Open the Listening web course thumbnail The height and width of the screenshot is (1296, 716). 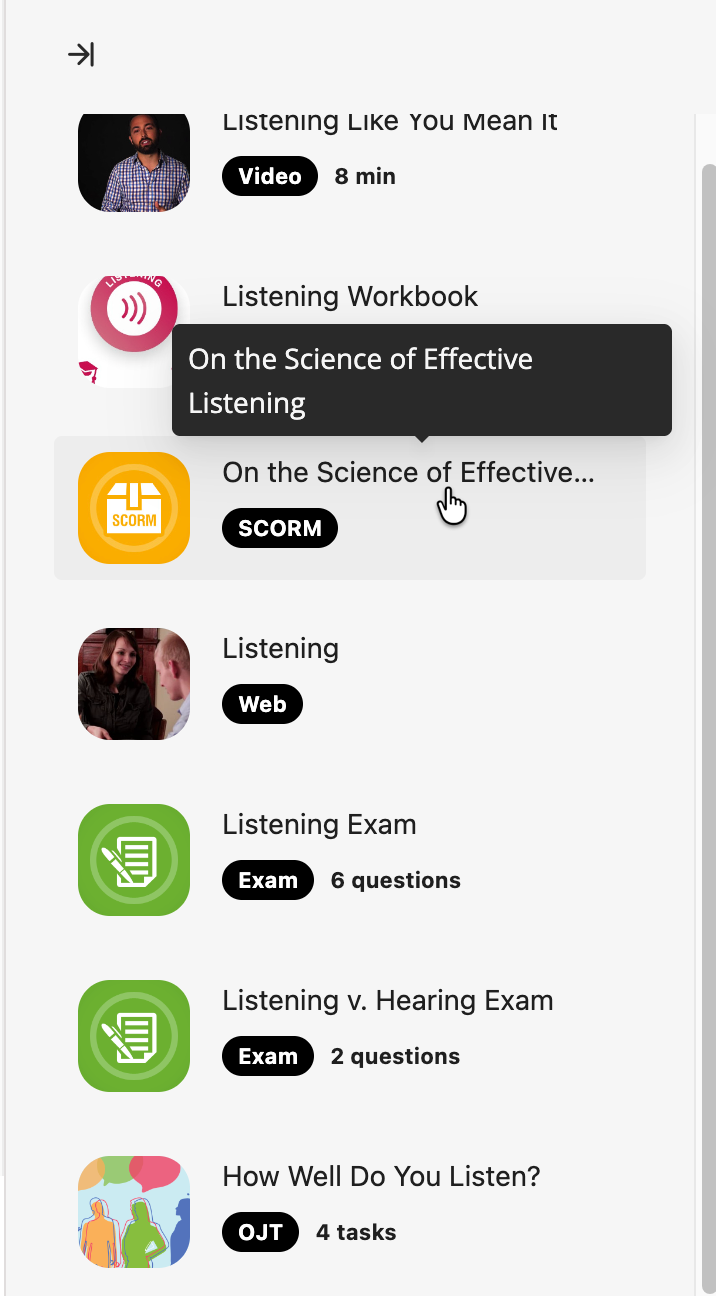pyautogui.click(x=134, y=684)
